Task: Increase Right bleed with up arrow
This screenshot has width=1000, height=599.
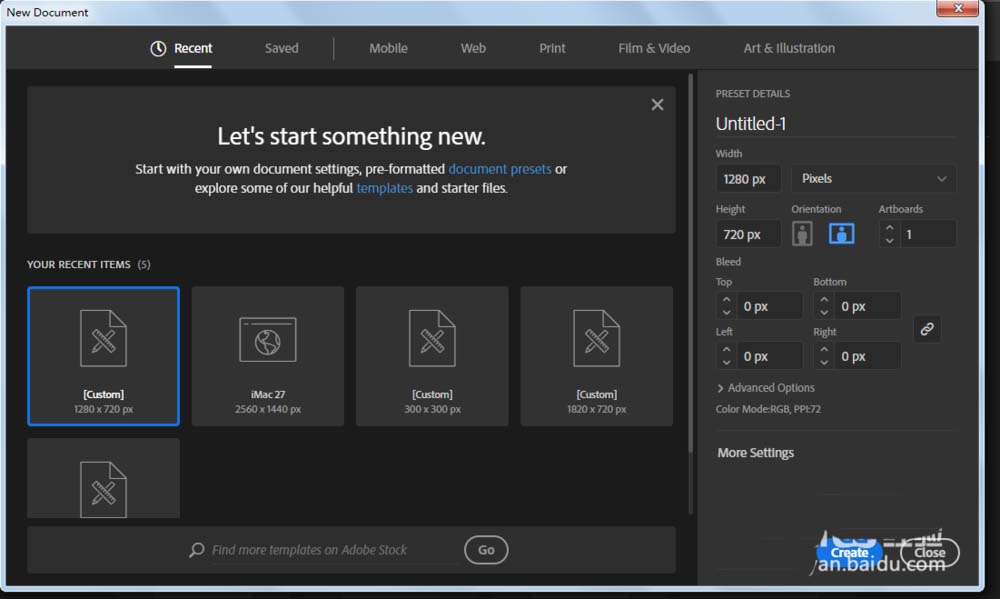Action: coord(824,350)
